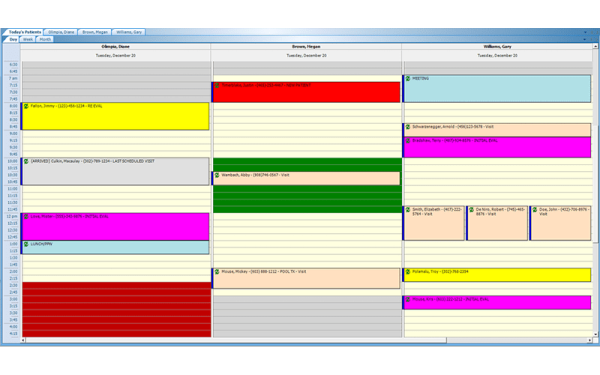
Task: Click the status icon on Fallon, Jimmy appointment
Action: click(x=26, y=106)
